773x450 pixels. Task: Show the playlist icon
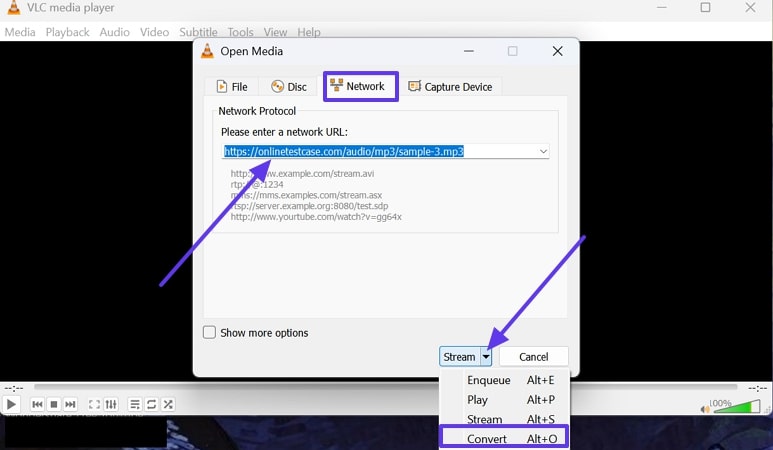tap(134, 405)
